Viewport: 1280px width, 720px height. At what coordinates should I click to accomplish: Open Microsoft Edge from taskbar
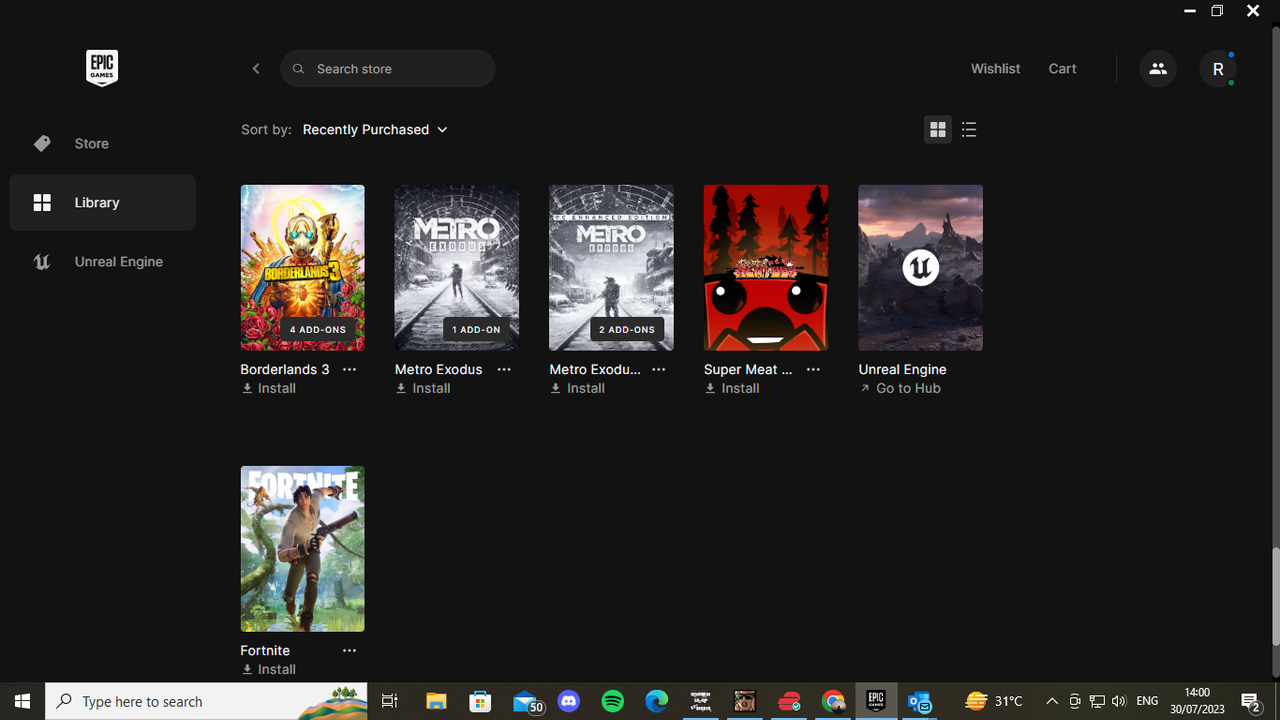click(657, 701)
